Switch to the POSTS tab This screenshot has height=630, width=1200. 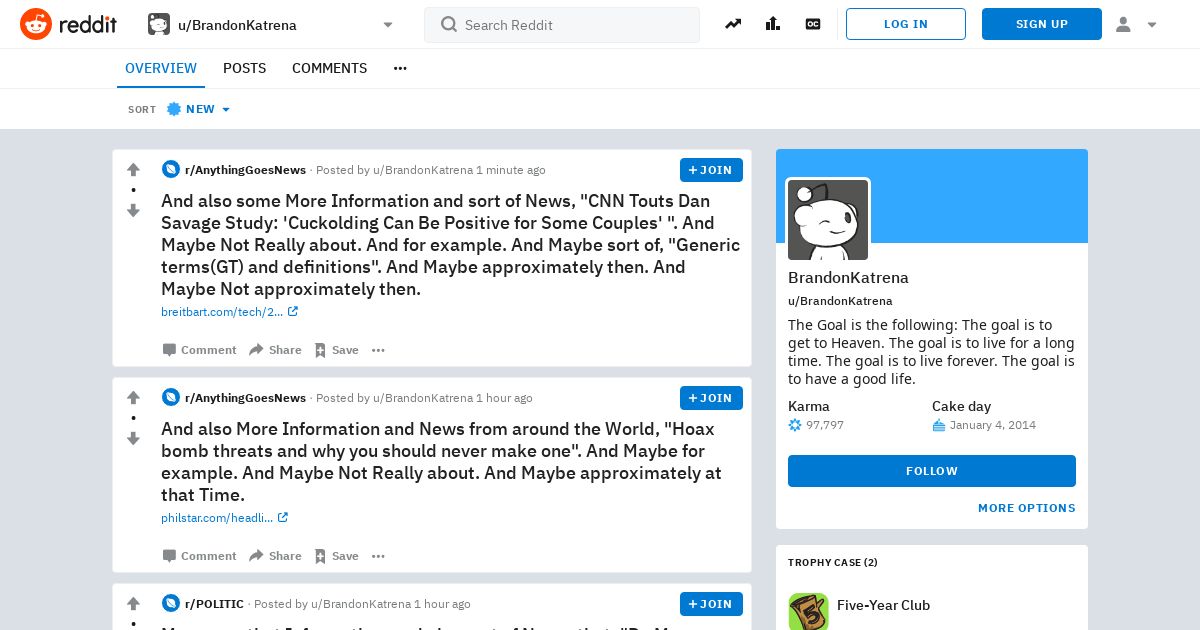point(244,68)
